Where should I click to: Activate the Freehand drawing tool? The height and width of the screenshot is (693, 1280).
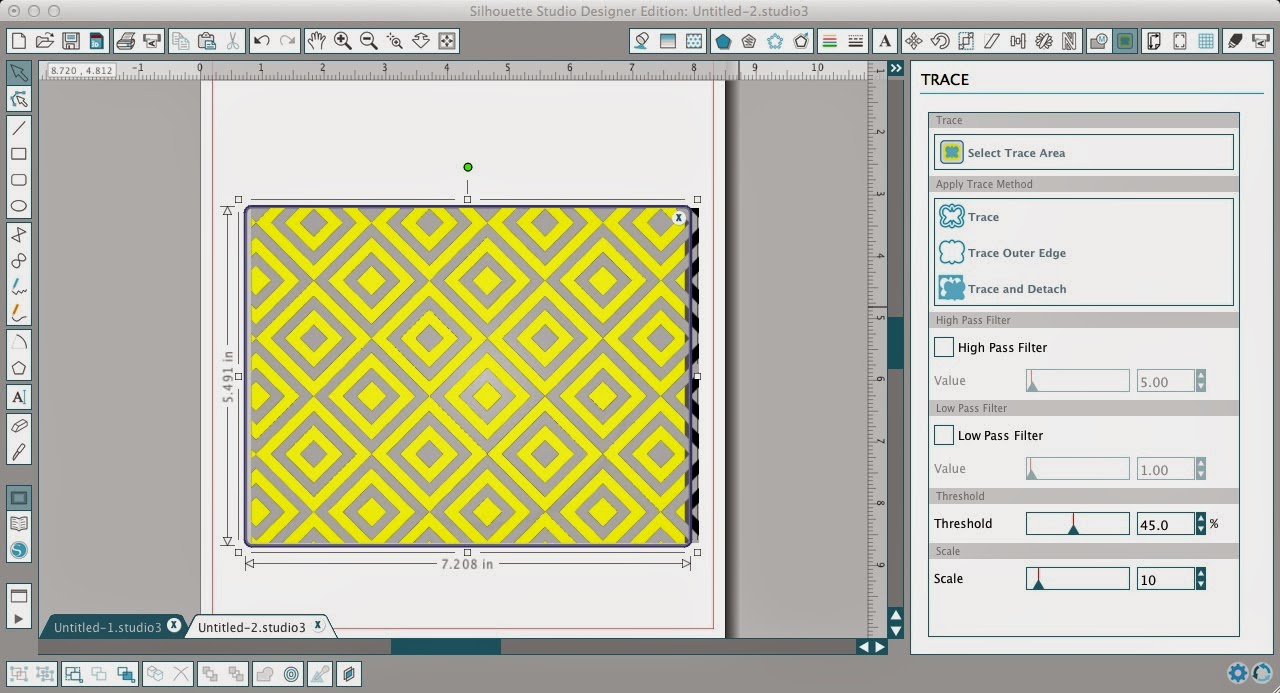click(x=18, y=285)
